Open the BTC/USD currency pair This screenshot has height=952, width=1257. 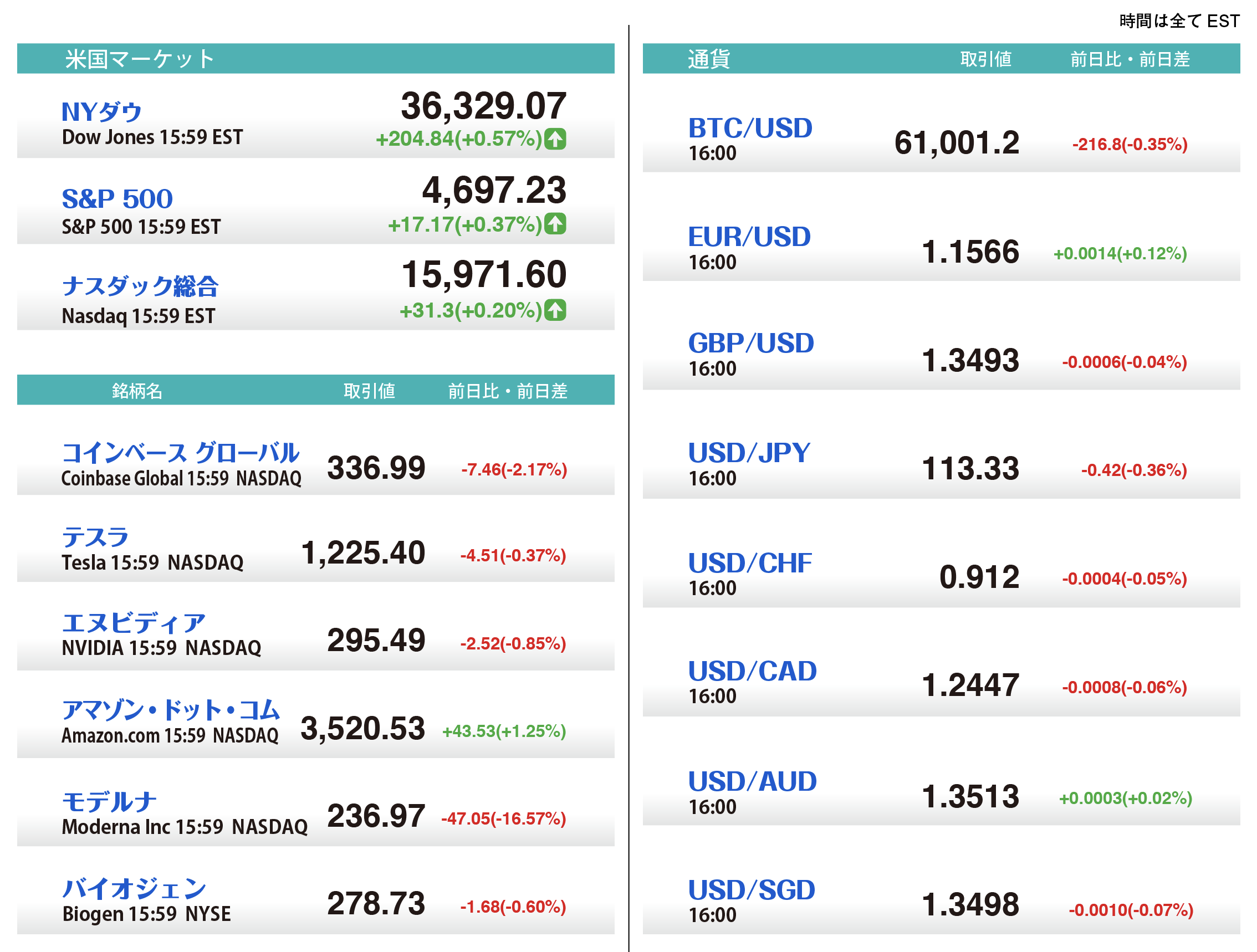[x=750, y=129]
